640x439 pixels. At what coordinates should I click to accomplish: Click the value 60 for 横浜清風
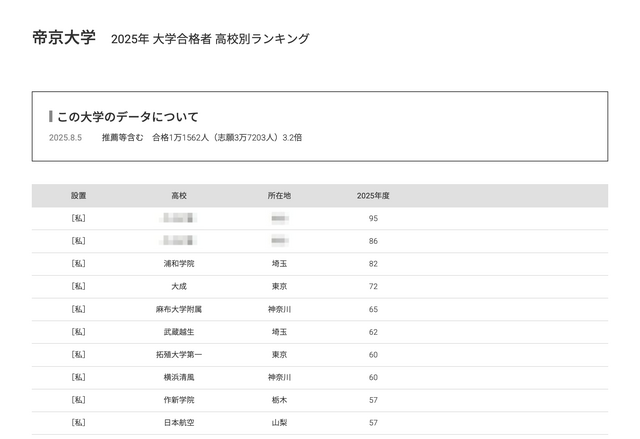[373, 377]
